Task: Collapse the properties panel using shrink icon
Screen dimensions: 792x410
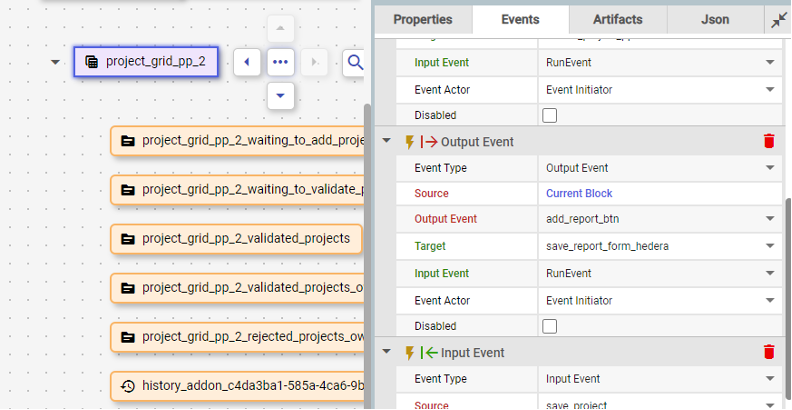Action: [x=778, y=20]
